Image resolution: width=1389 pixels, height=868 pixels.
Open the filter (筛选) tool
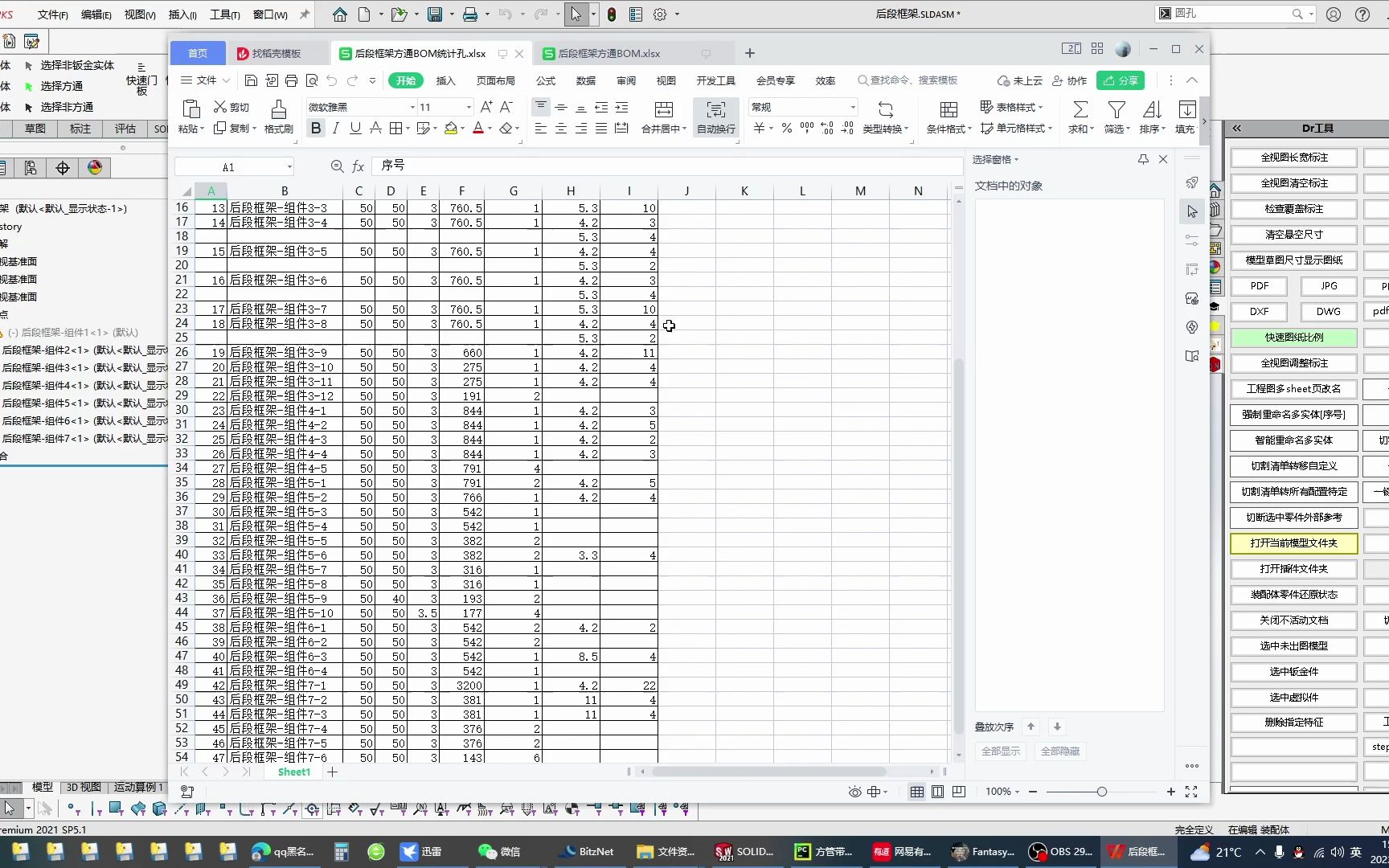(x=1117, y=117)
